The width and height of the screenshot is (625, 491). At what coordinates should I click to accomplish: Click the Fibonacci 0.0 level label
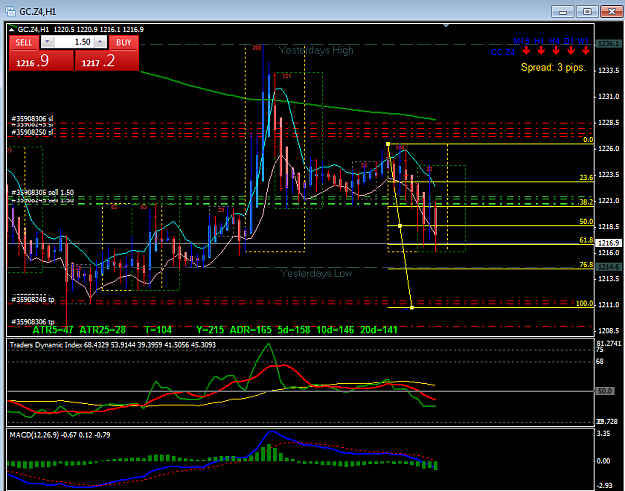point(588,140)
